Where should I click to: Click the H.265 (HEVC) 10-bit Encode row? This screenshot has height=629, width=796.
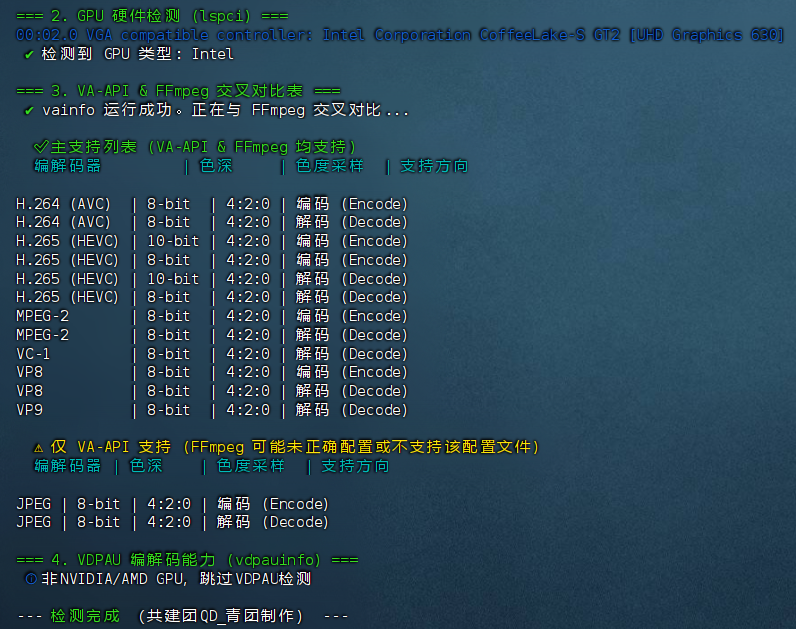pyautogui.click(x=212, y=241)
